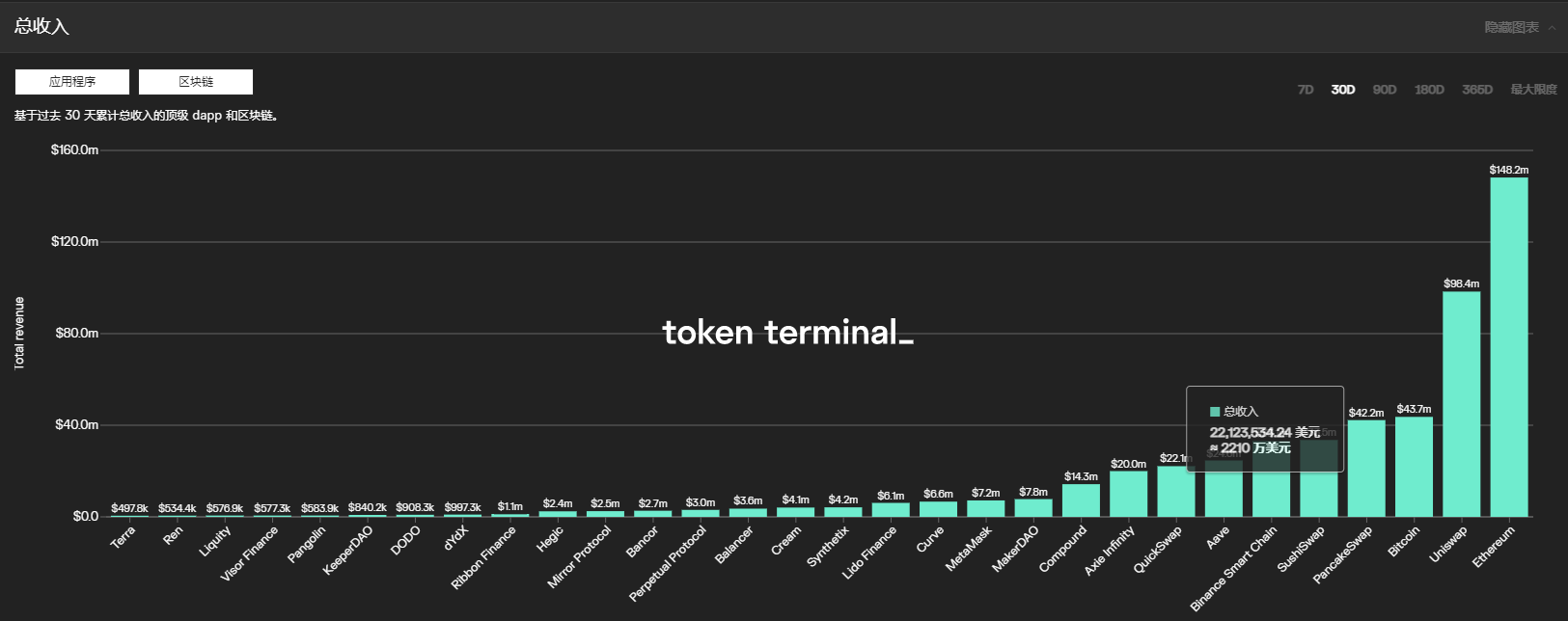Choose the 180D time range
The image size is (1568, 621).
point(1429,90)
